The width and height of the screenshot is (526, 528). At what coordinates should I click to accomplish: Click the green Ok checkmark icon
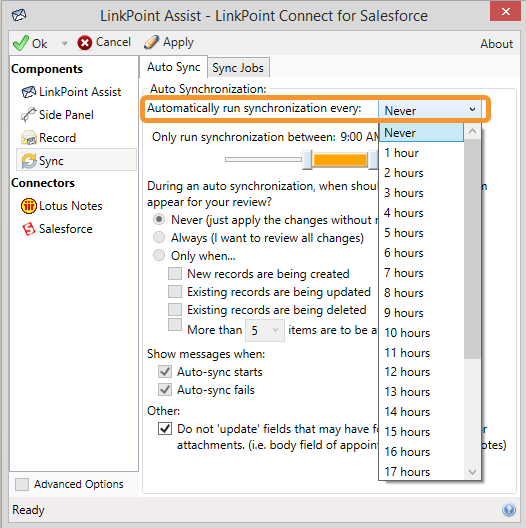21,43
